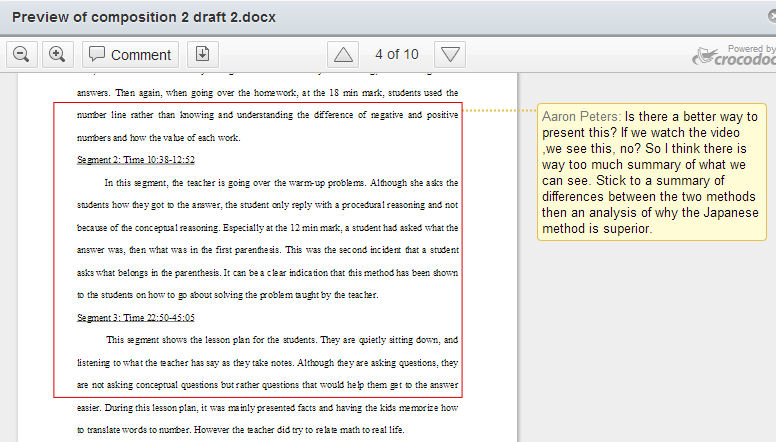This screenshot has height=442, width=776.
Task: Go to previous page with up arrow
Action: (343, 54)
